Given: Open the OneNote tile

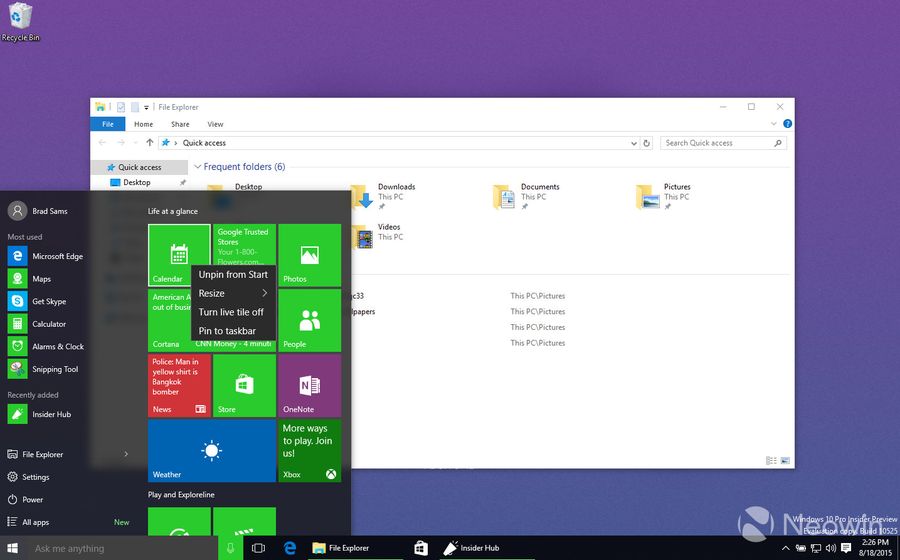Looking at the screenshot, I should tap(309, 386).
